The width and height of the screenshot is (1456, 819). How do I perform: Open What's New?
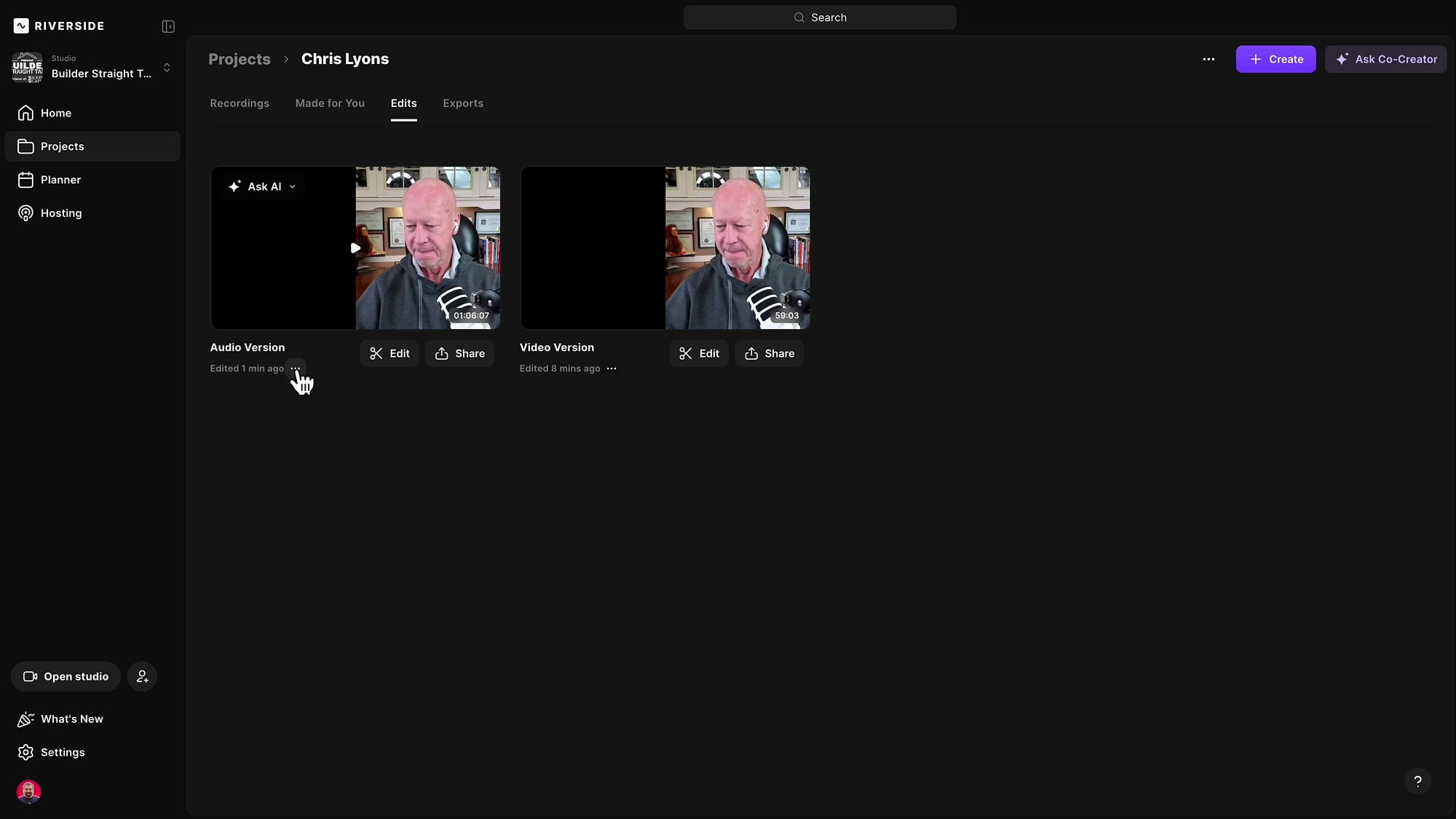(71, 719)
